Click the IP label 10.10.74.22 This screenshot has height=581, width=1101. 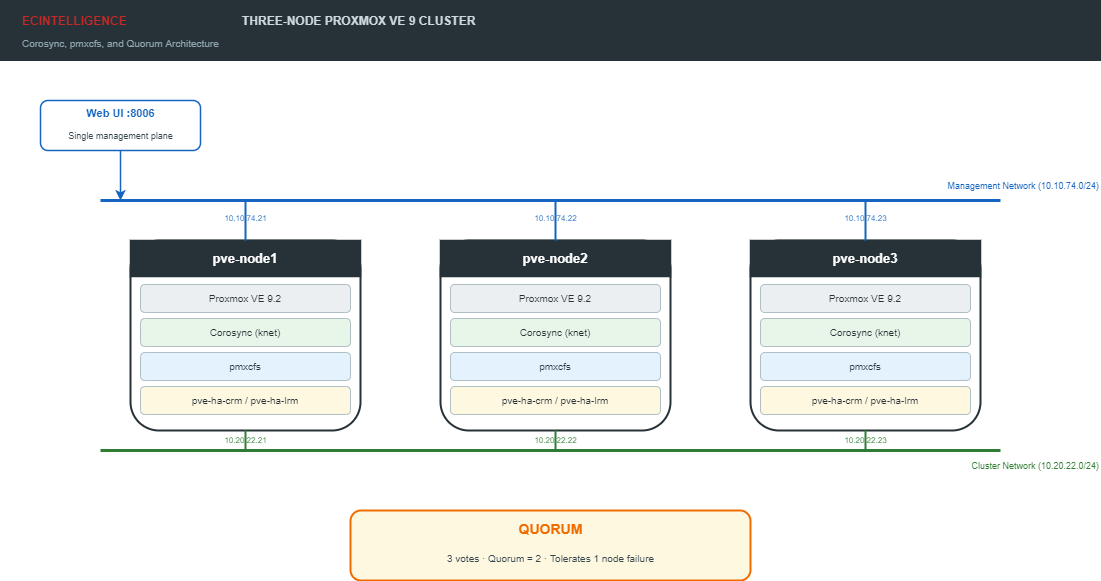click(555, 218)
